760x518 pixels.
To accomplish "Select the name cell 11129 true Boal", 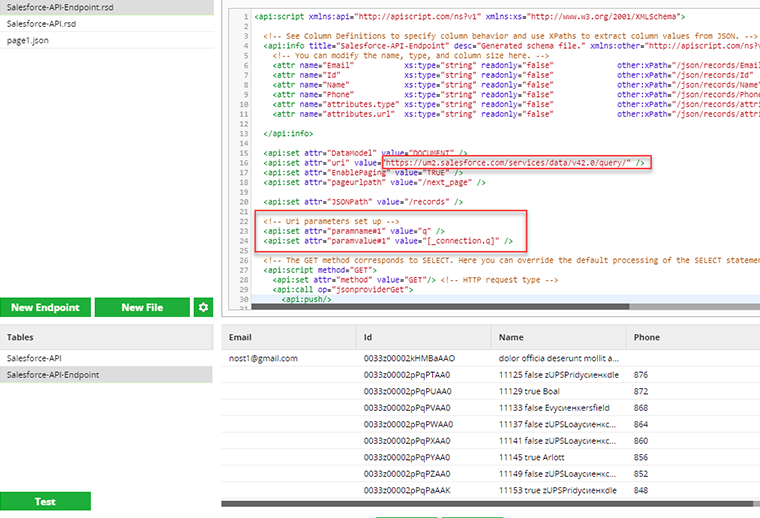I will 529,392.
